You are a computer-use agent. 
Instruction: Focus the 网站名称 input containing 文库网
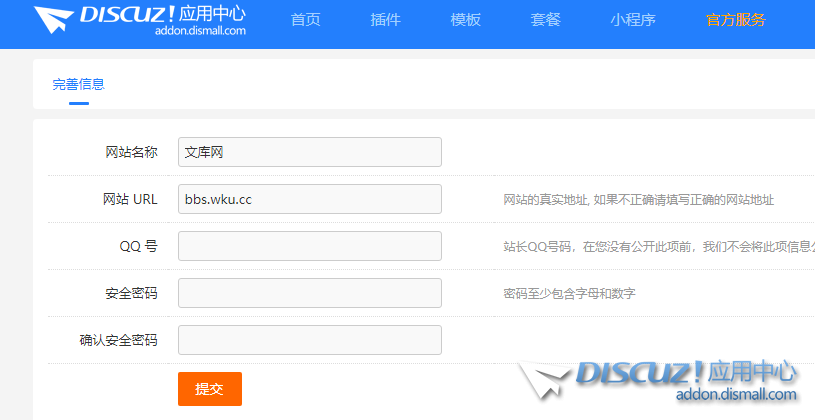[x=309, y=152]
